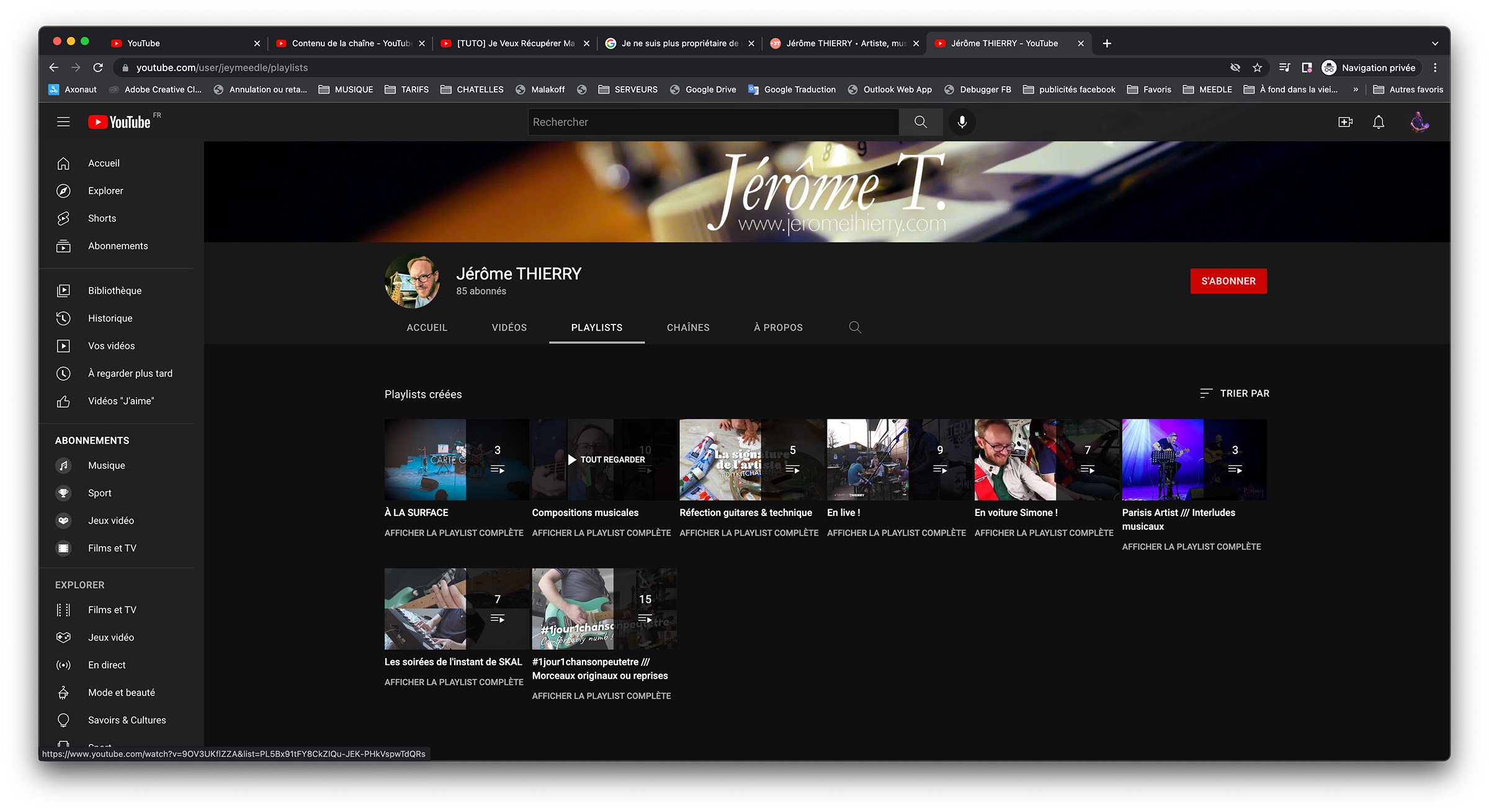This screenshot has width=1489, height=812.
Task: Reload the page
Action: [x=98, y=68]
